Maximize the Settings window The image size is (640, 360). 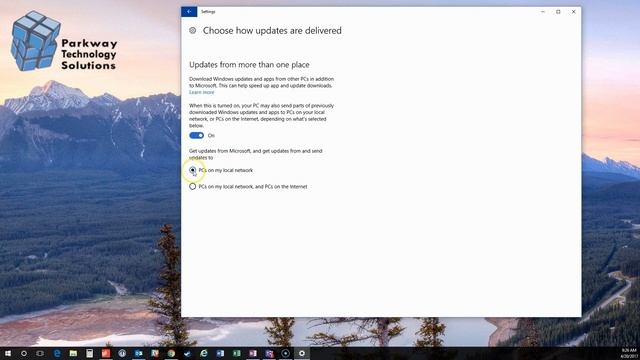(x=558, y=12)
